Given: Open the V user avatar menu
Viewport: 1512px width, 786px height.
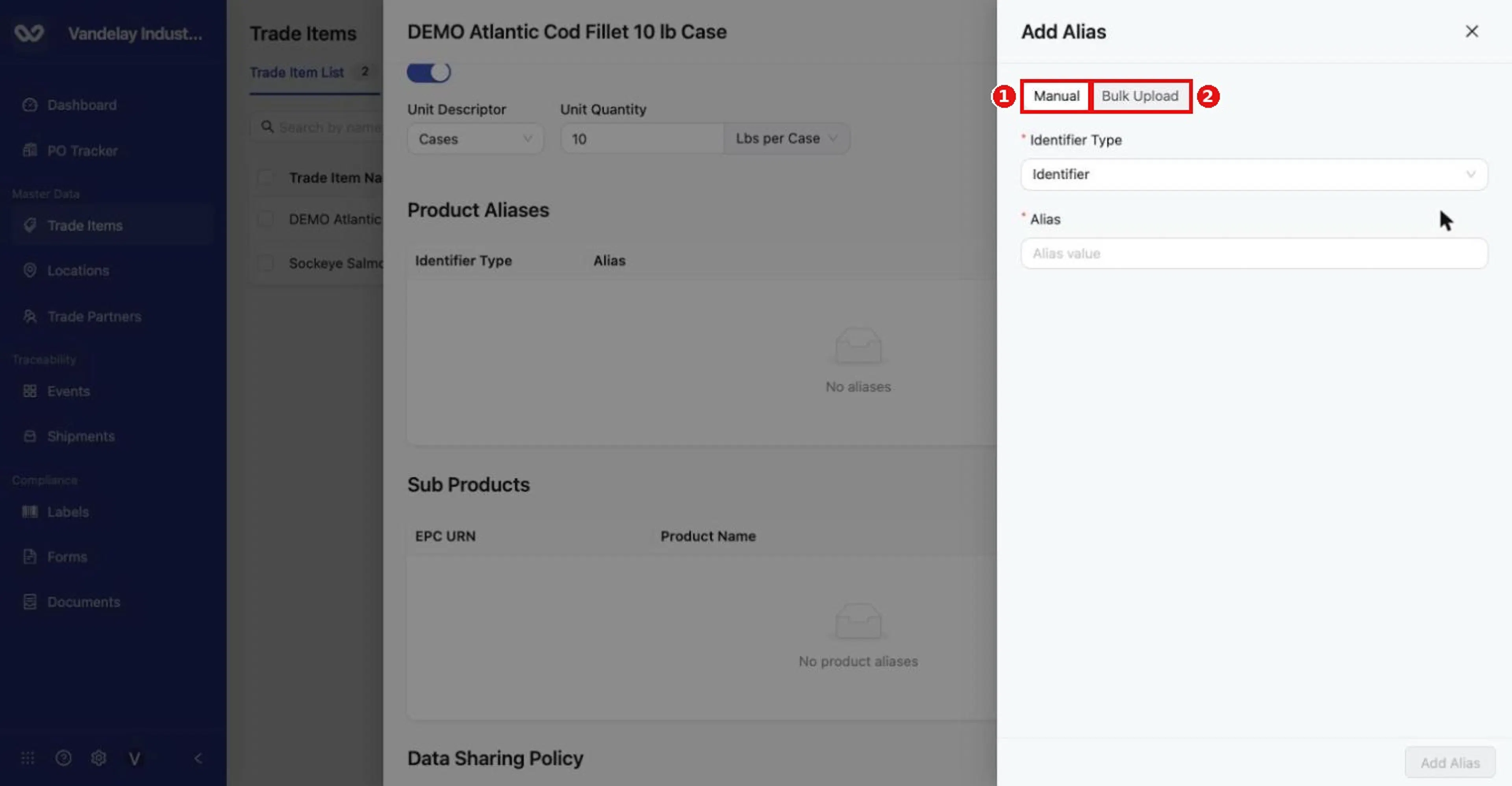Looking at the screenshot, I should [x=134, y=758].
